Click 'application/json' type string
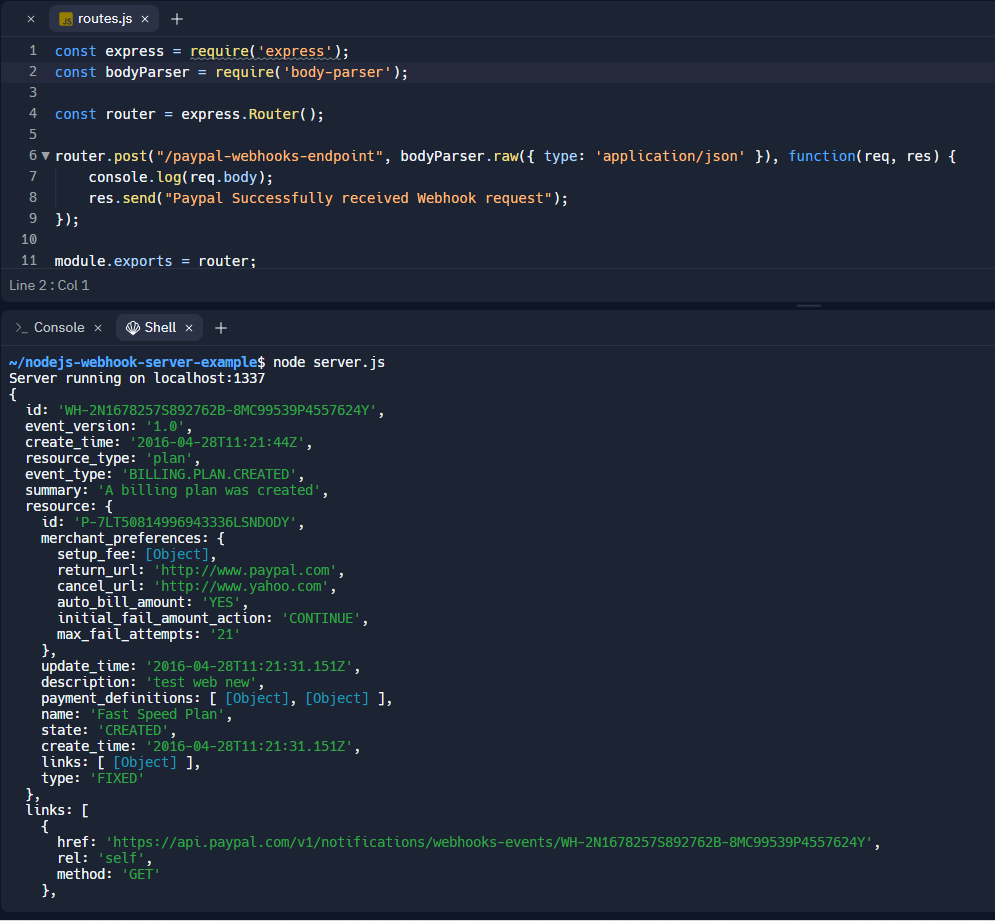This screenshot has height=921, width=995. click(x=669, y=156)
